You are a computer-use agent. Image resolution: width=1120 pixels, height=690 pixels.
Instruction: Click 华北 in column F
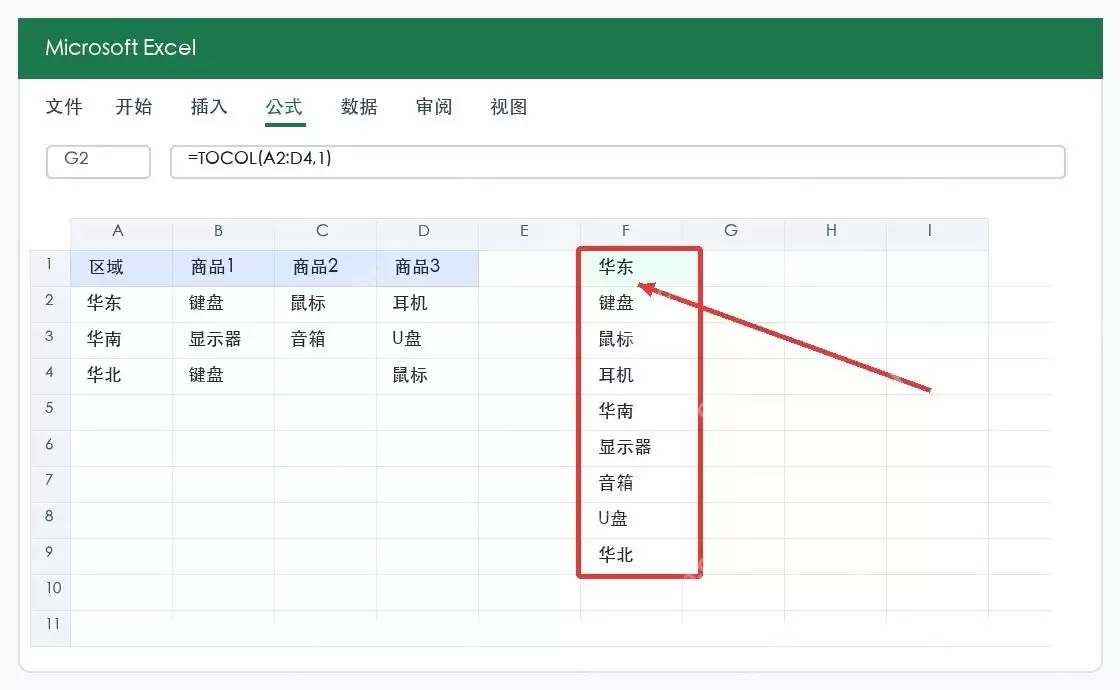(x=631, y=556)
